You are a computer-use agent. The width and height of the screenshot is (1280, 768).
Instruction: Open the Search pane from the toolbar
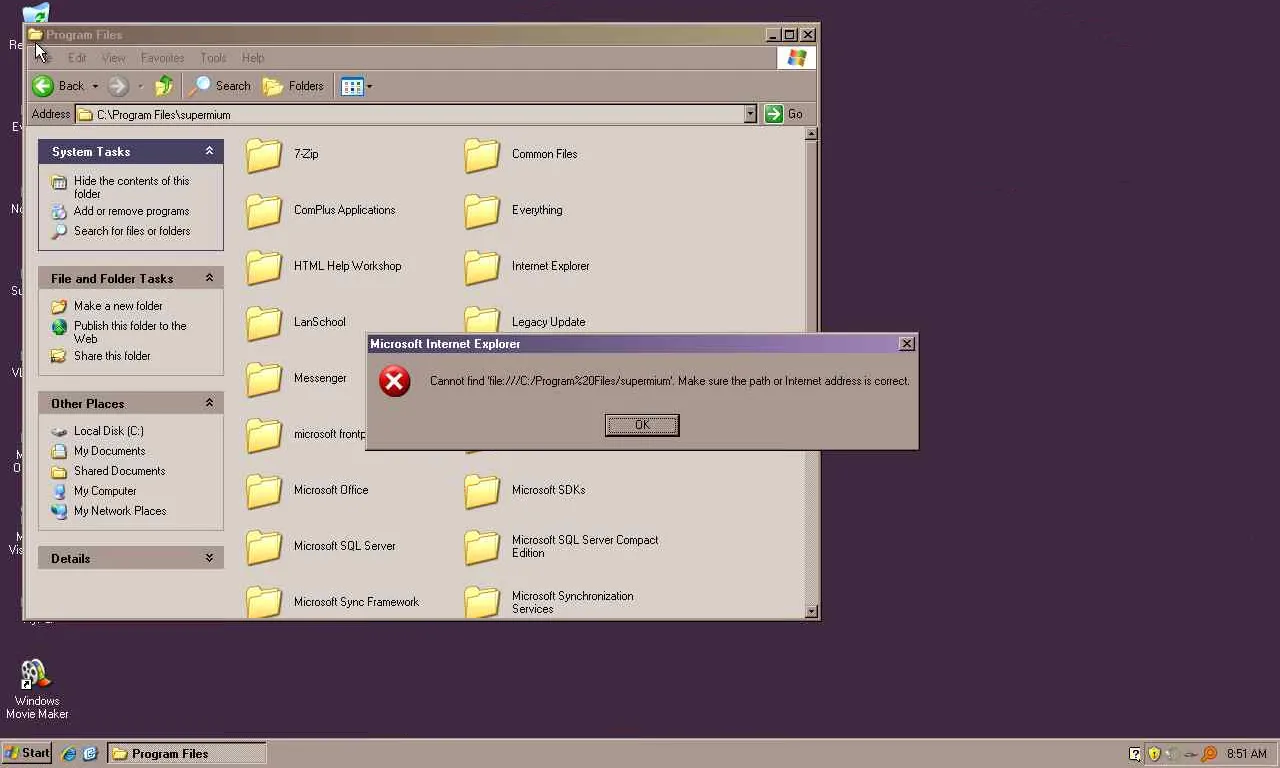pos(220,86)
